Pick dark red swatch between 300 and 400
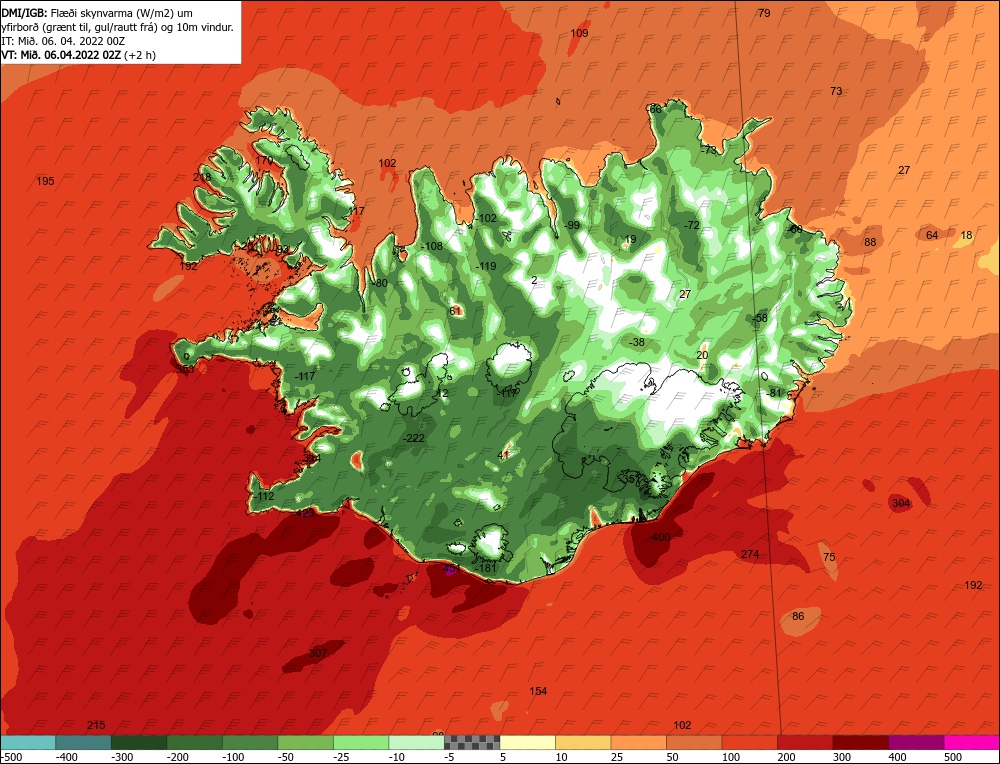1000x764 pixels. pyautogui.click(x=860, y=742)
